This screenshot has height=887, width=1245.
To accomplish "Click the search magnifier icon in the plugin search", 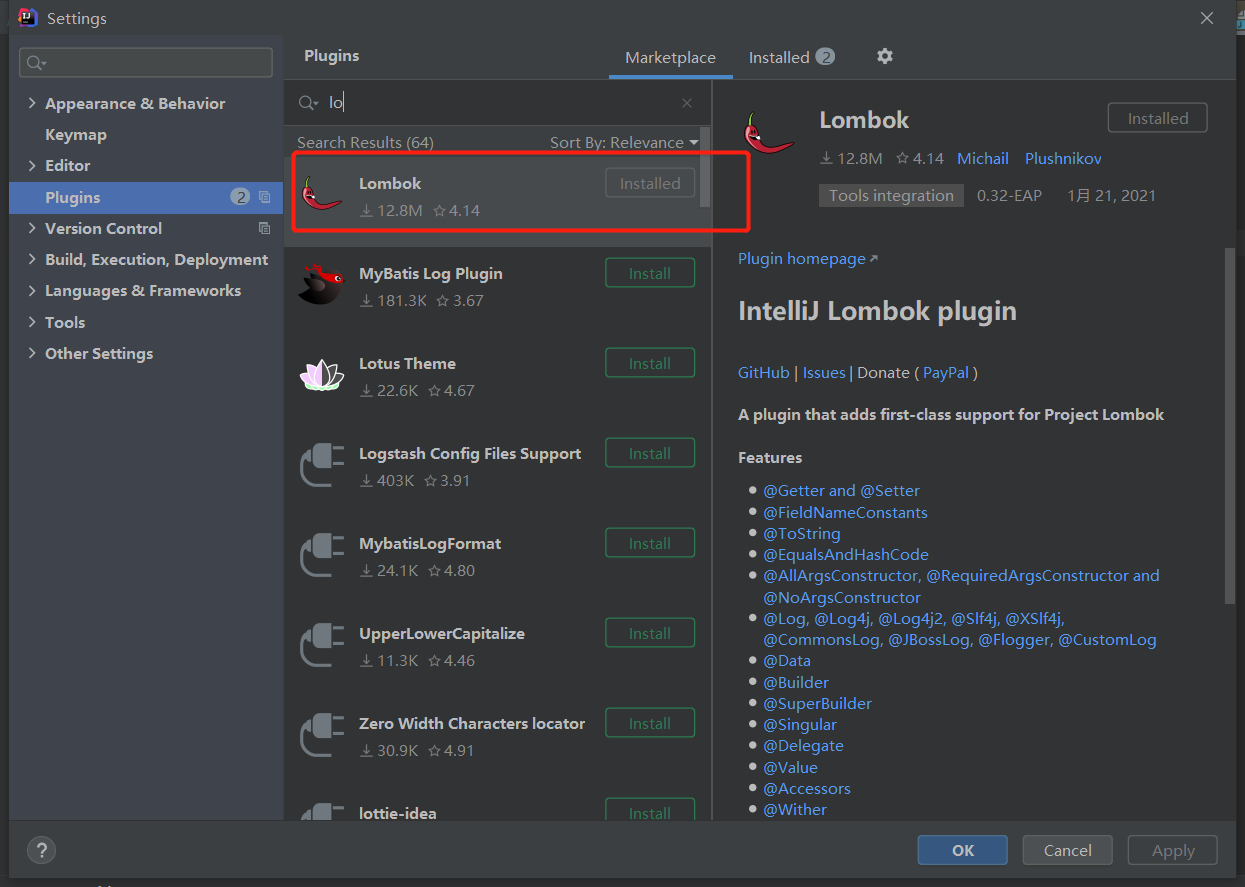I will (x=308, y=103).
